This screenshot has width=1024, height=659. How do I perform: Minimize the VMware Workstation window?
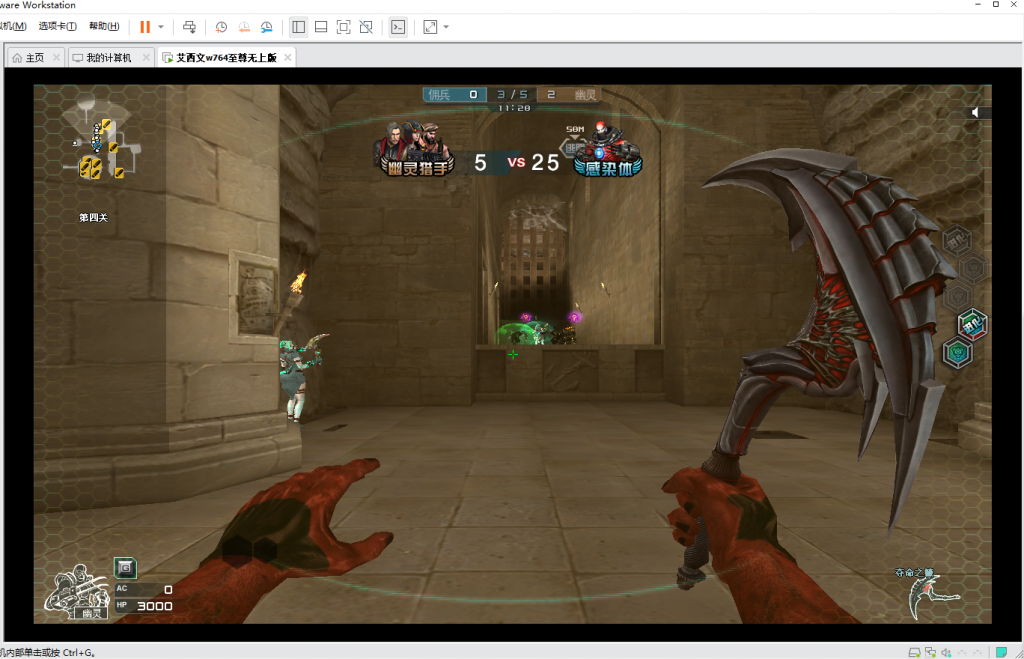[x=978, y=5]
